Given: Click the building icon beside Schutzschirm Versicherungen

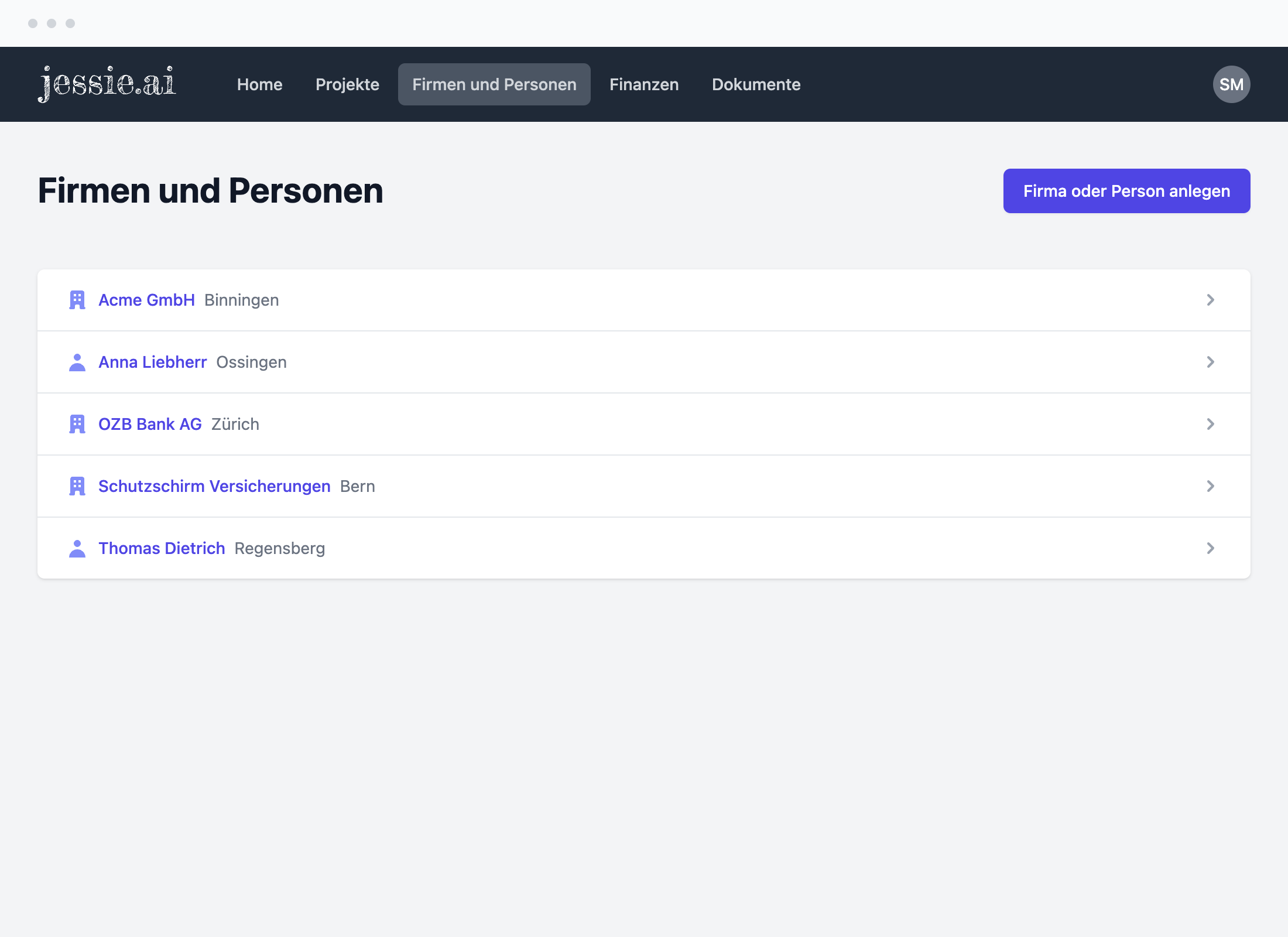Looking at the screenshot, I should [77, 486].
